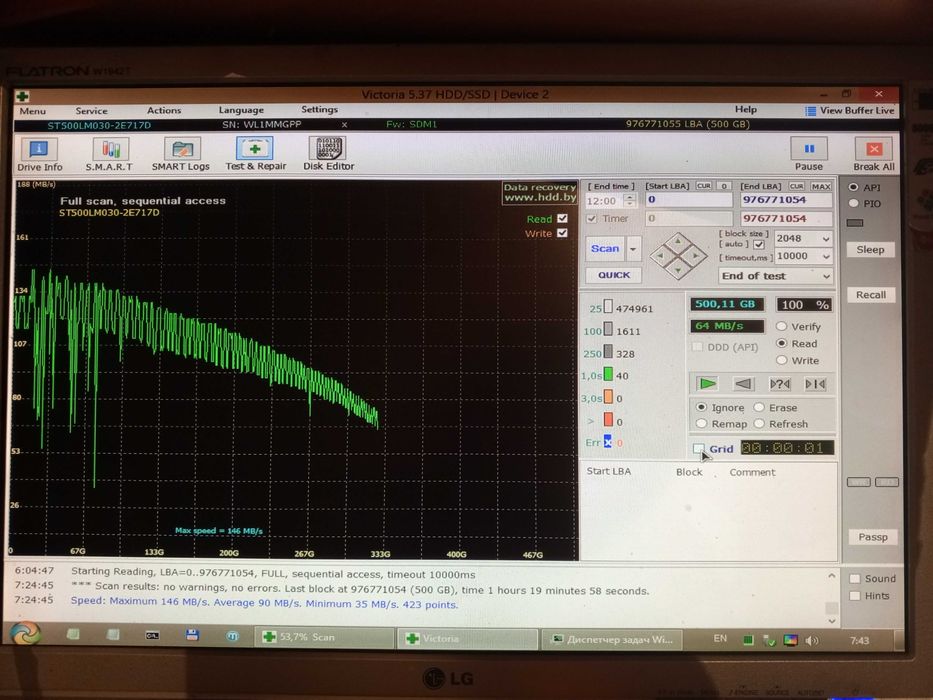
Task: Toggle the Read graph checkbox
Action: click(x=562, y=218)
